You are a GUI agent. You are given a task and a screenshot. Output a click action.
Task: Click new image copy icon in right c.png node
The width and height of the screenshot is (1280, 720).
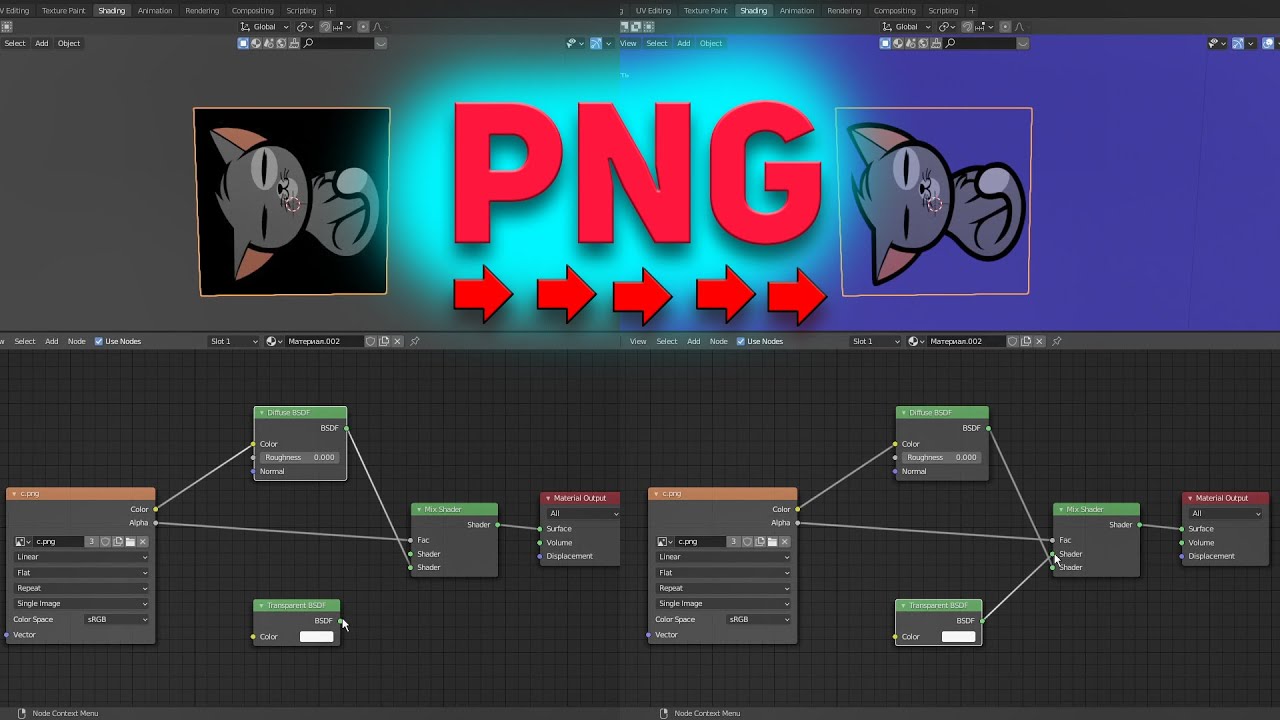coord(760,541)
